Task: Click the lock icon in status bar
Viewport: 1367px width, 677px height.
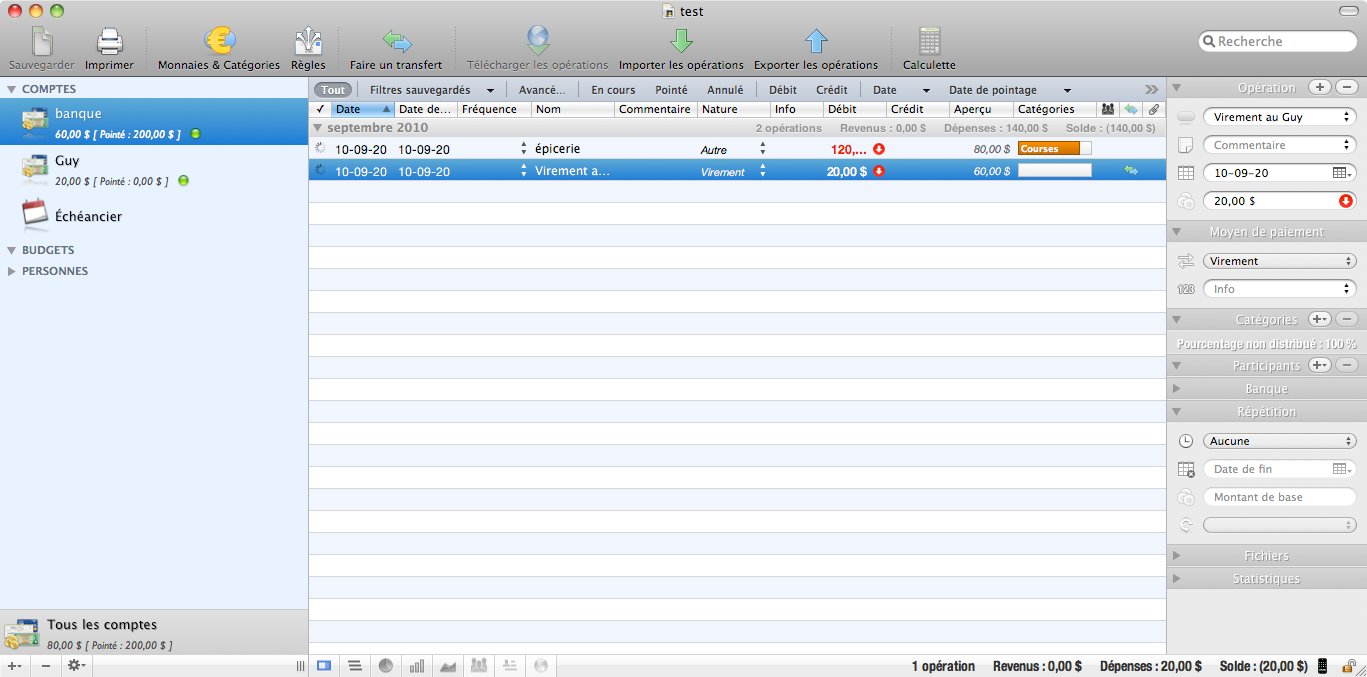Action: tap(1349, 666)
